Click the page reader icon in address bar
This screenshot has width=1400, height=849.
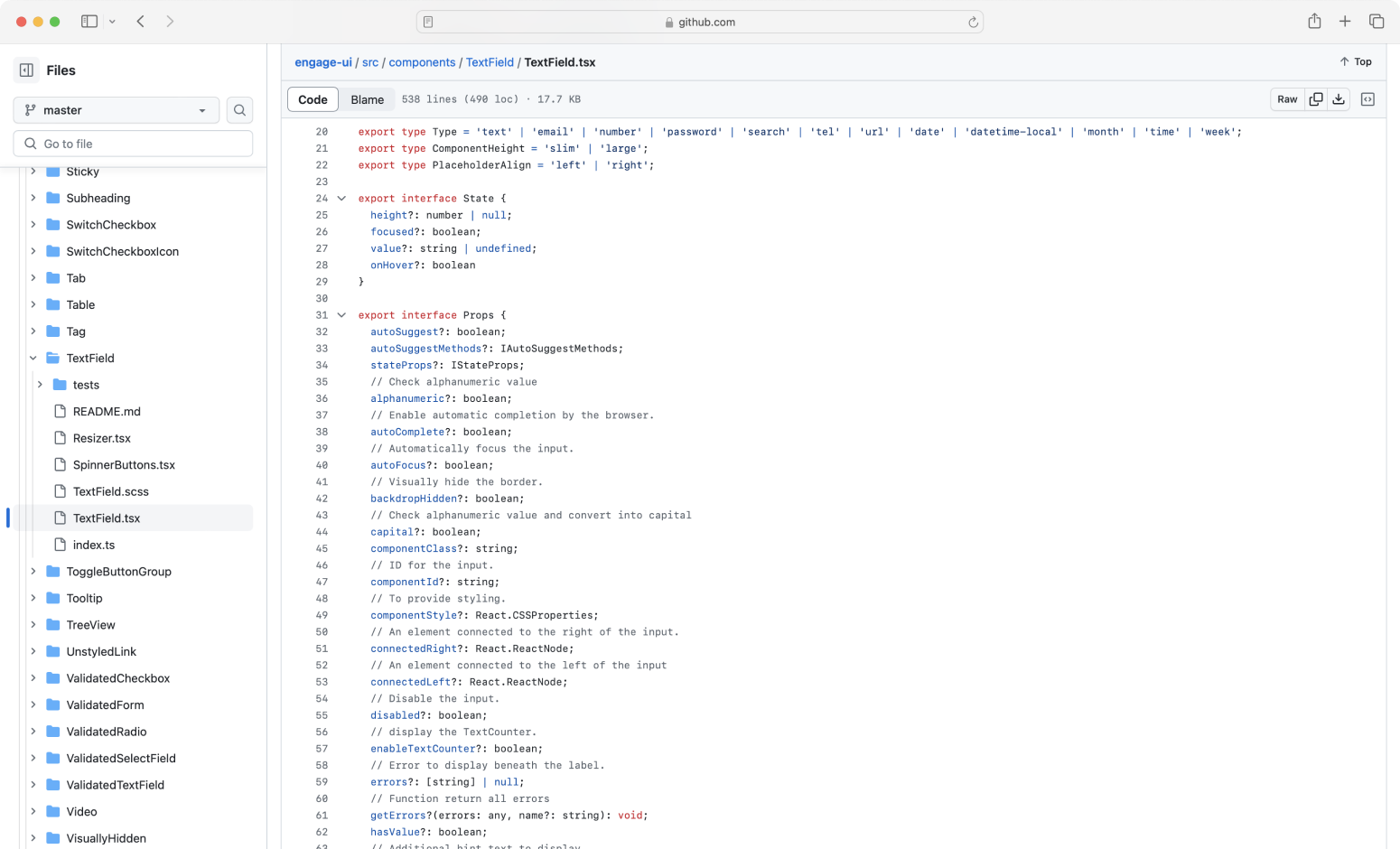tap(428, 23)
